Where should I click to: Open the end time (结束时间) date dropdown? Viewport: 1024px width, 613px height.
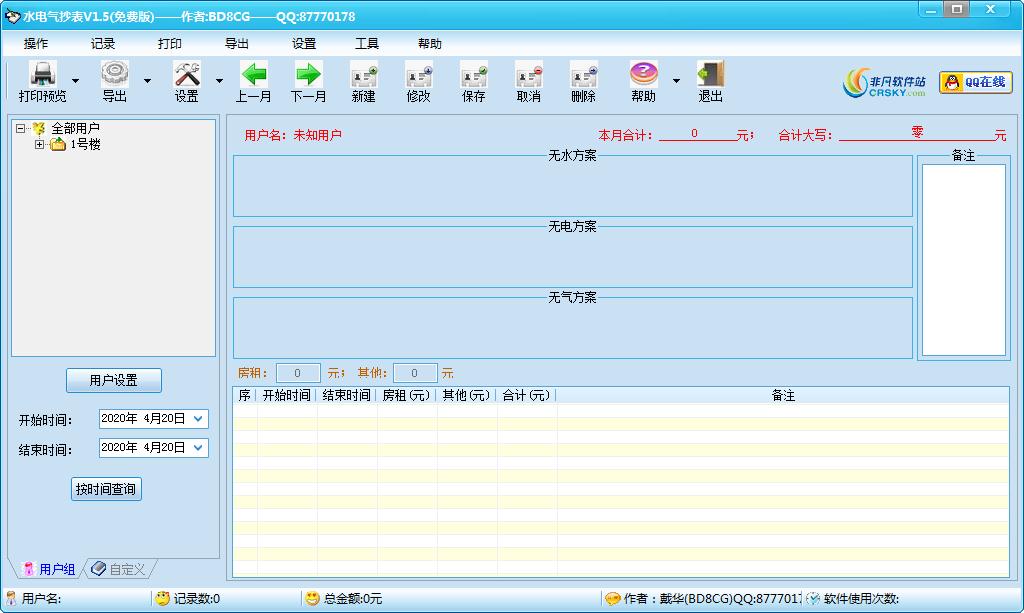coord(198,448)
